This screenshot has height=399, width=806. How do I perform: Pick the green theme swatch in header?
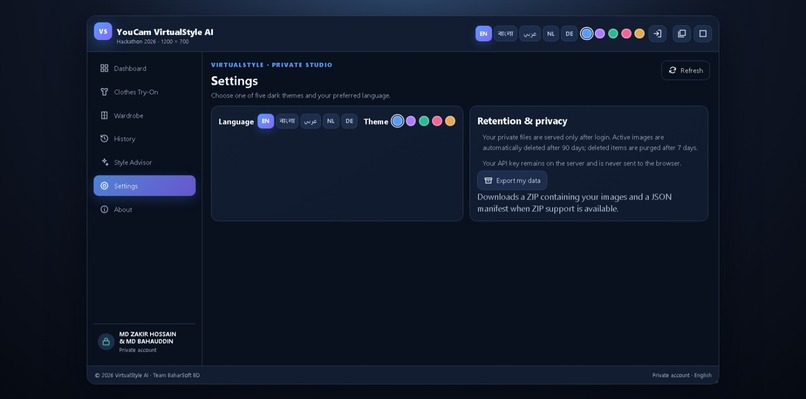coord(613,34)
